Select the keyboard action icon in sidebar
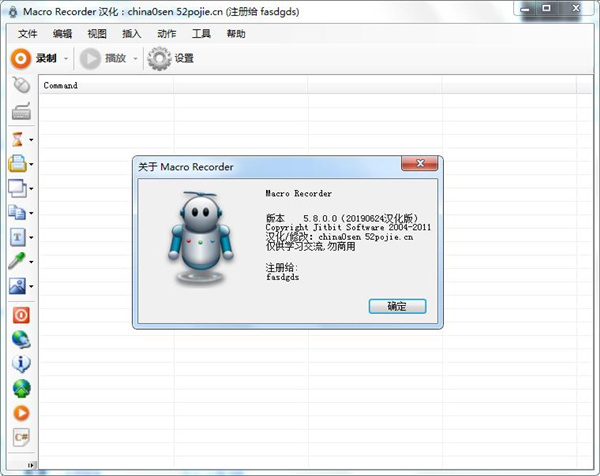600x476 pixels. tap(21, 111)
